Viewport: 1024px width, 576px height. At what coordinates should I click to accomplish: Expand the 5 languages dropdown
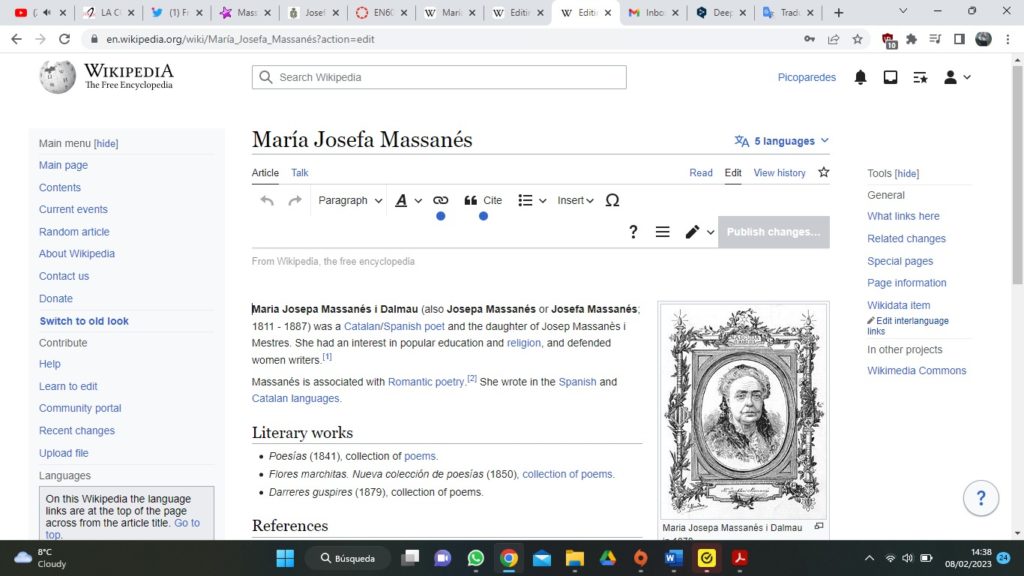(x=782, y=141)
